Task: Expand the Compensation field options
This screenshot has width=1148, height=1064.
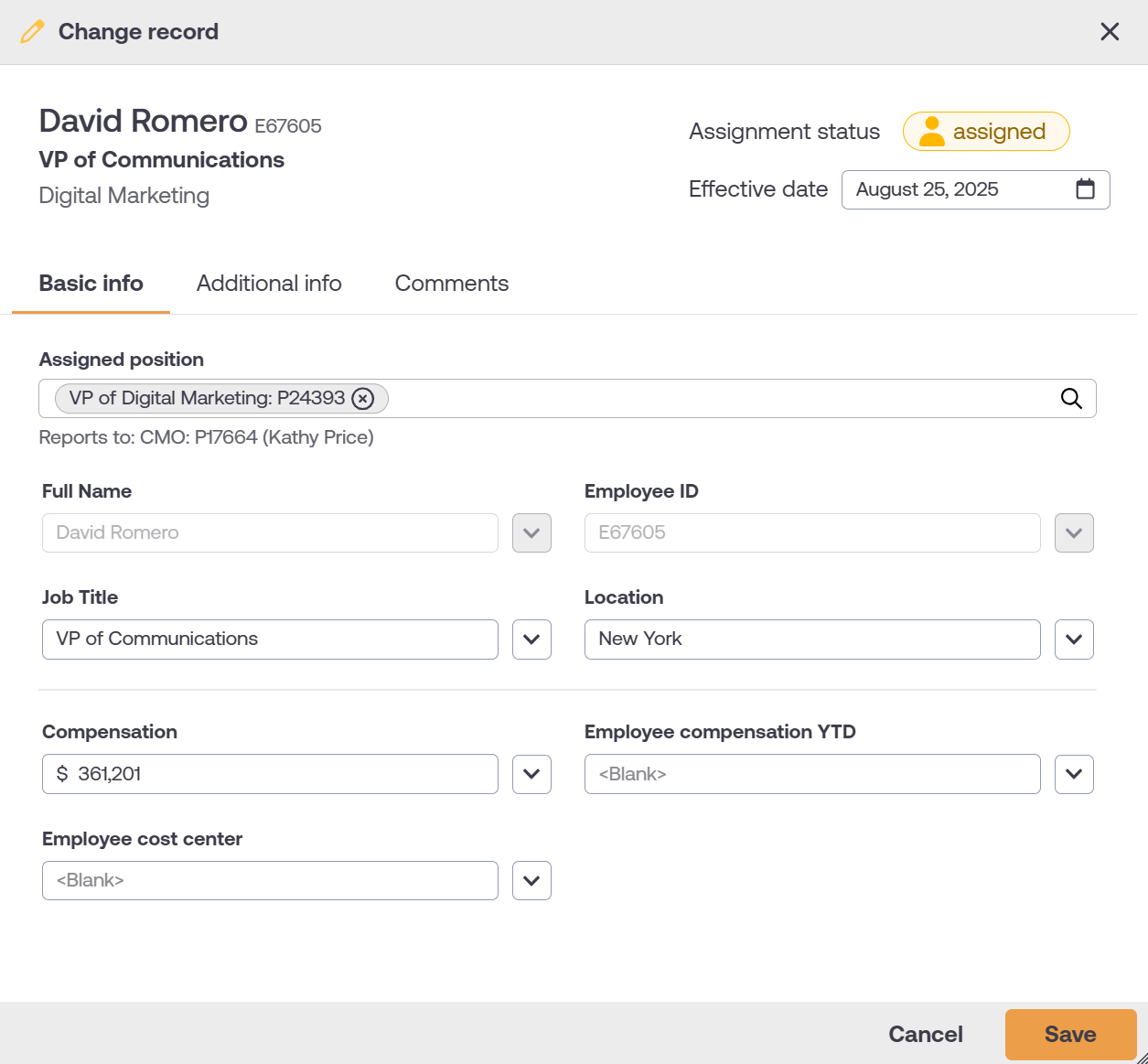Action: point(531,774)
